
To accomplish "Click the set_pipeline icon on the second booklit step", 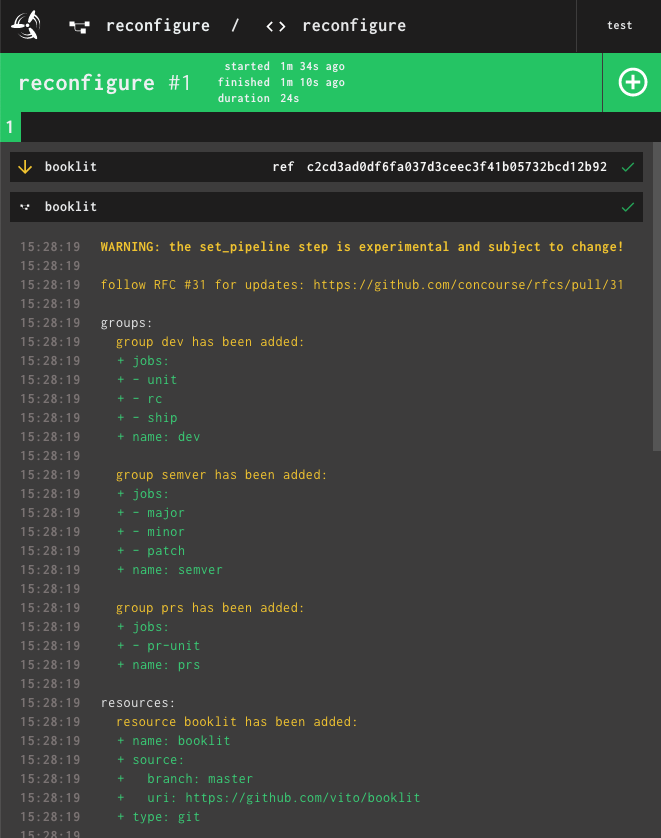I will pos(24,207).
